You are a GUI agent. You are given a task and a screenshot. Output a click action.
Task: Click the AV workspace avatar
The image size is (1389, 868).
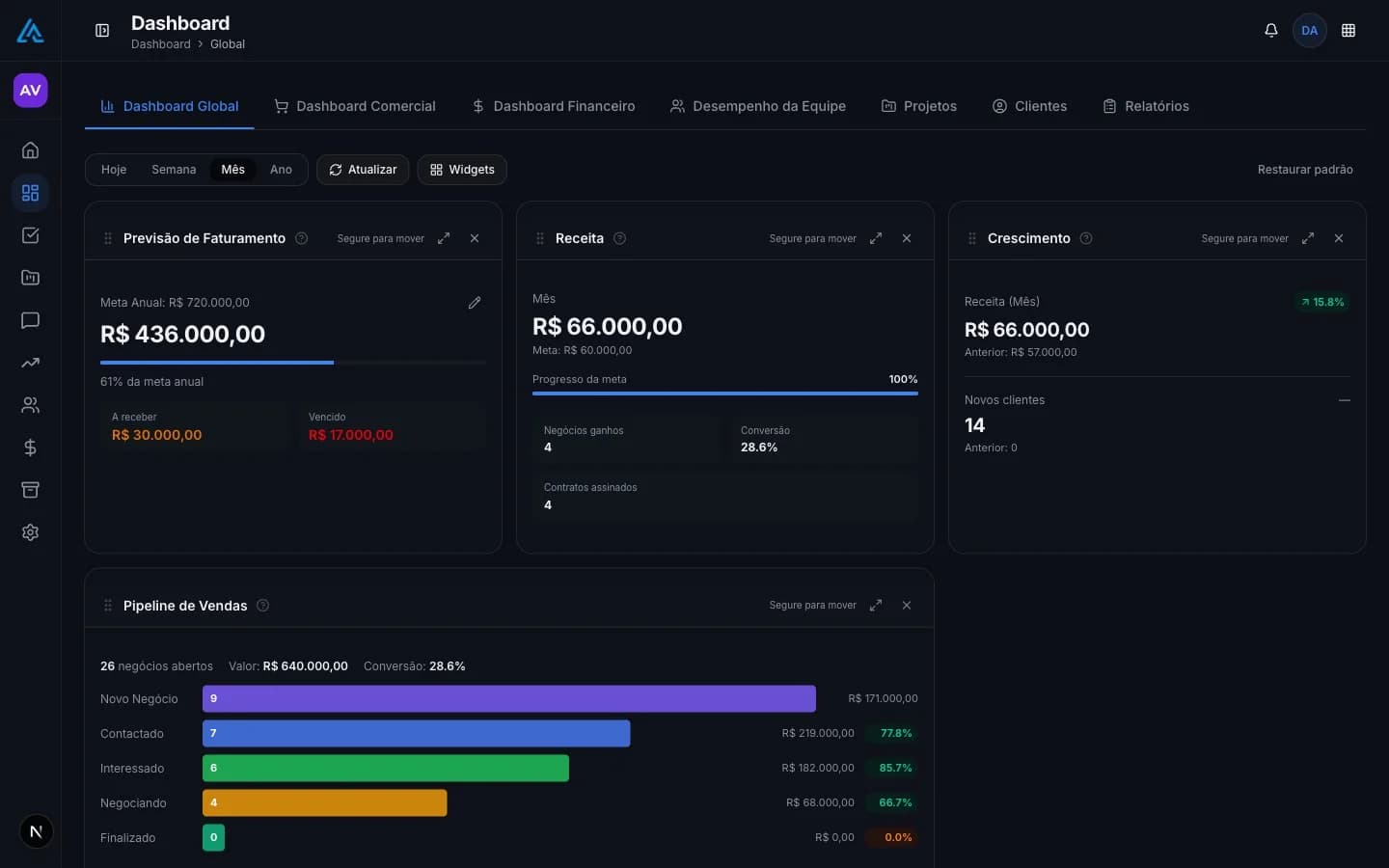30,91
